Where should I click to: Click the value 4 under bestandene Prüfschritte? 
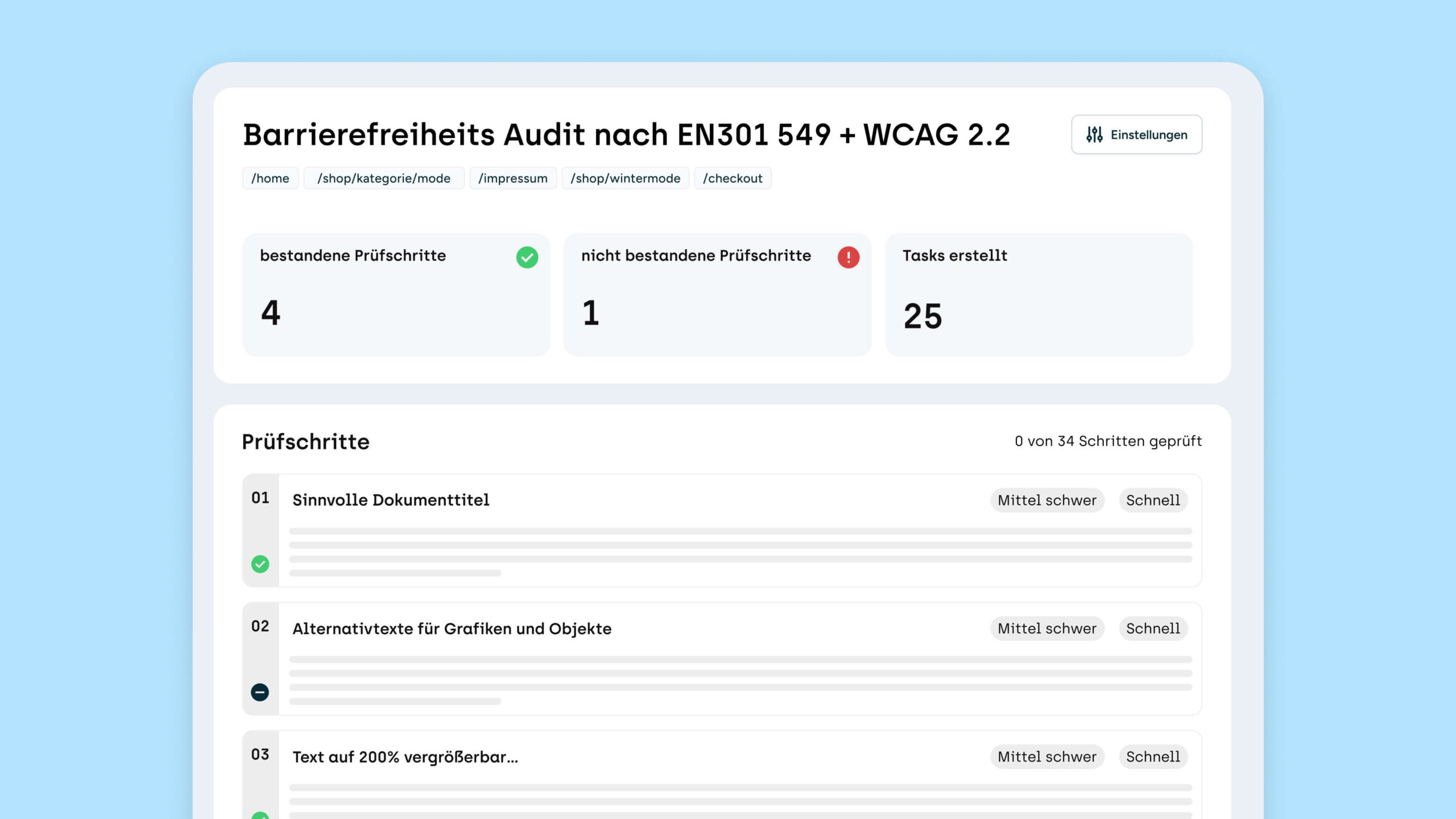pos(271,313)
